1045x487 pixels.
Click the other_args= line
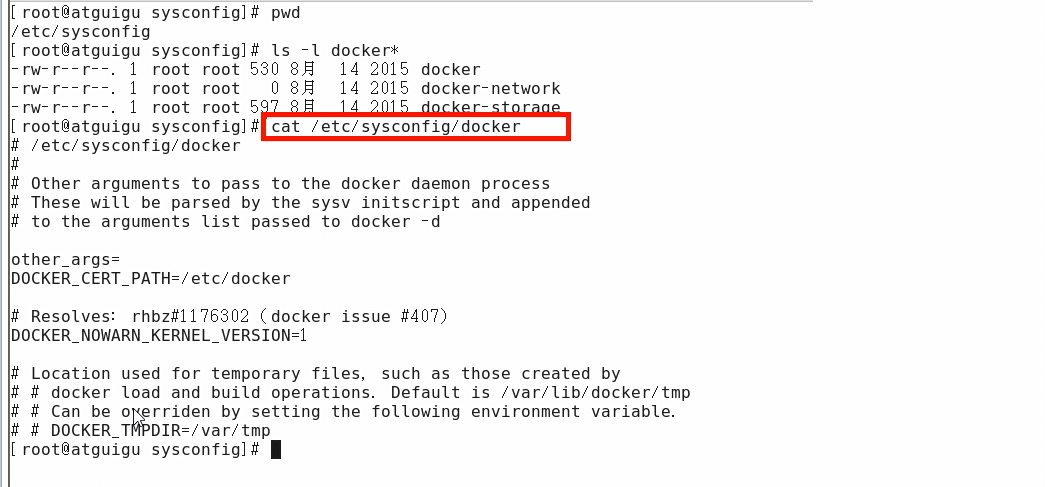click(65, 260)
